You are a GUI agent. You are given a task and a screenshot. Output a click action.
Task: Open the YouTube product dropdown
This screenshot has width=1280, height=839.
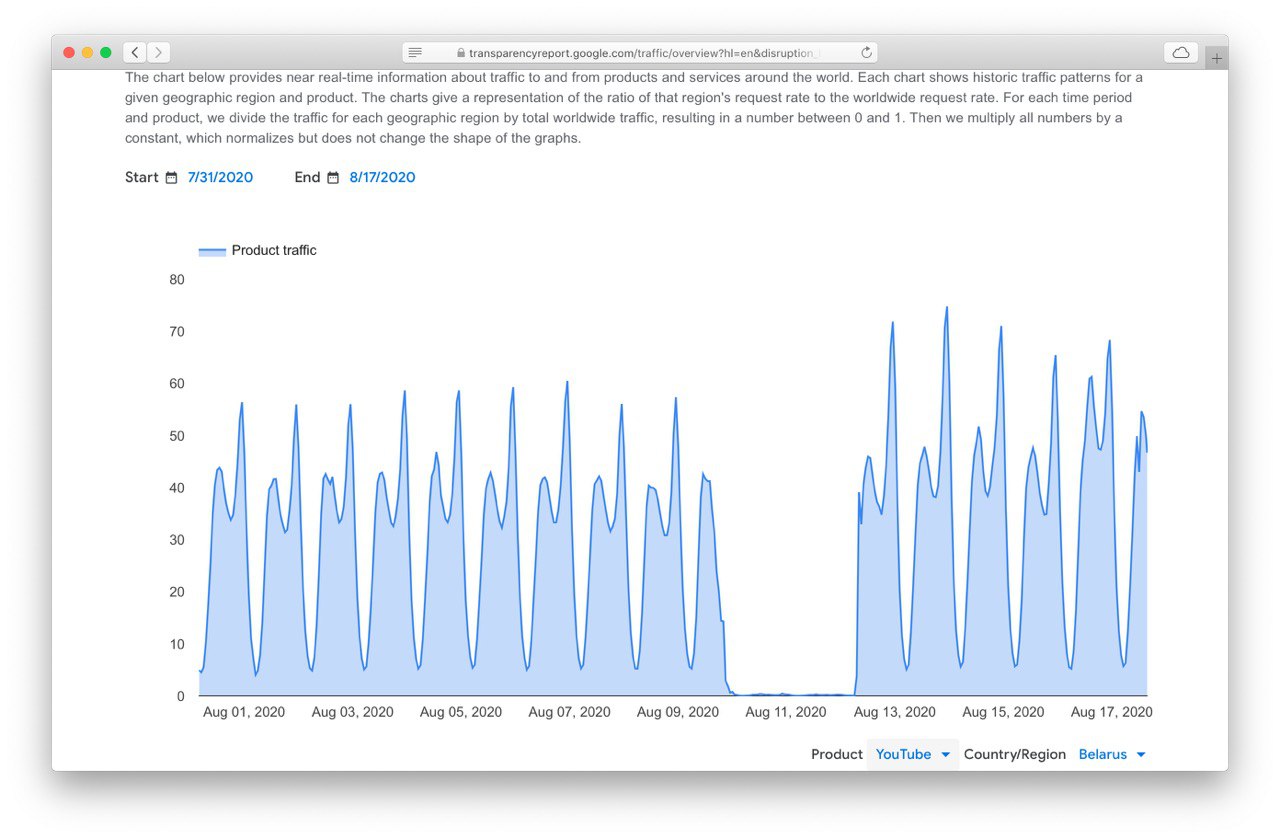(x=913, y=754)
